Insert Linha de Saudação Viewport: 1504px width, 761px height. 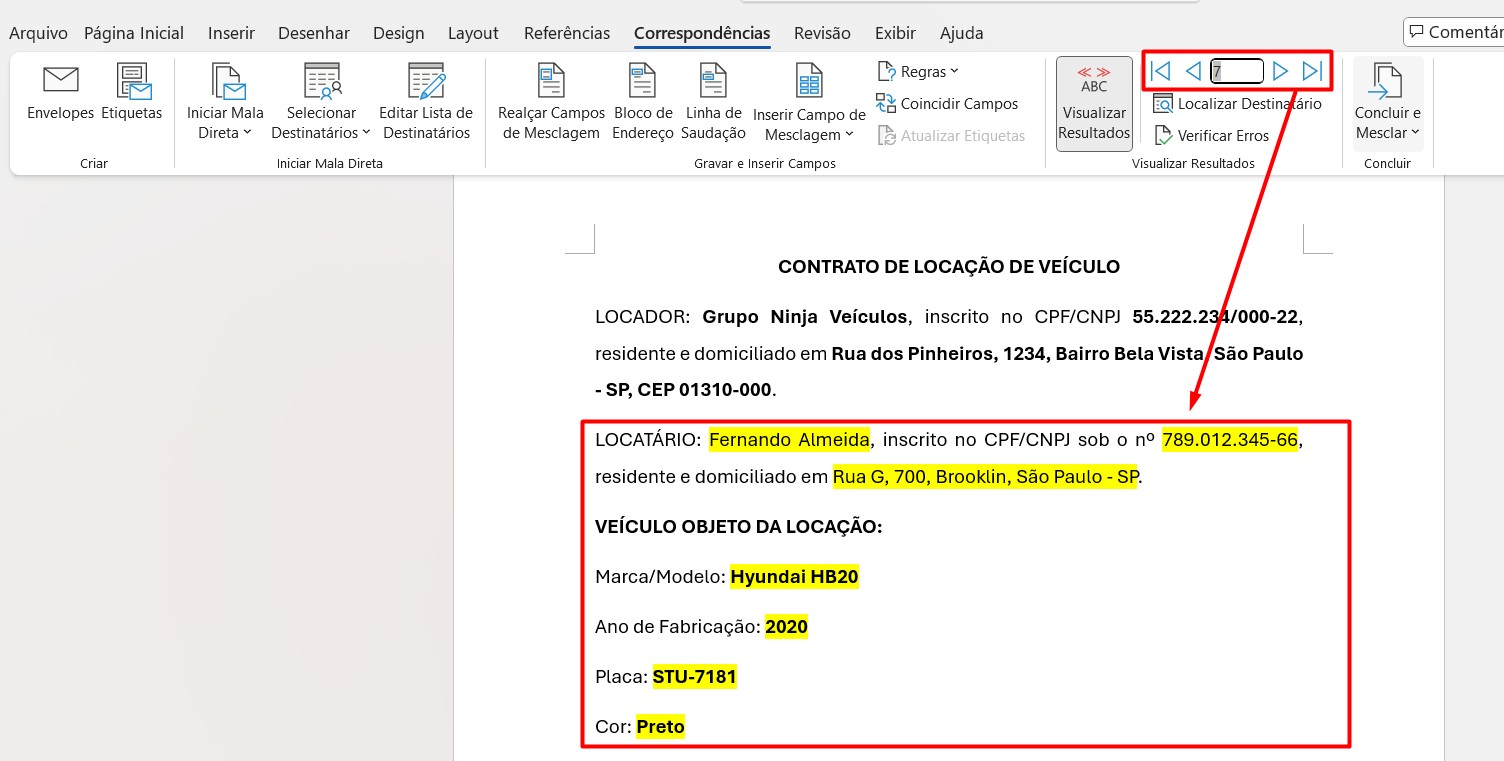tap(713, 102)
